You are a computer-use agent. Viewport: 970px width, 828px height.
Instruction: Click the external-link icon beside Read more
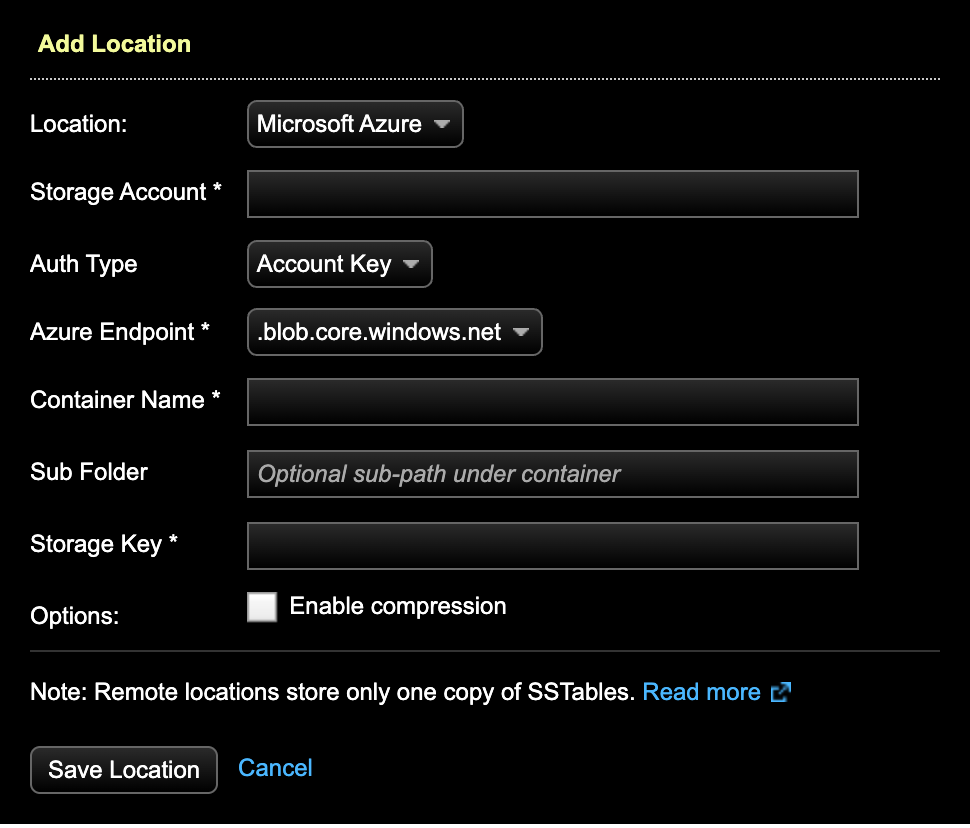pos(781,691)
